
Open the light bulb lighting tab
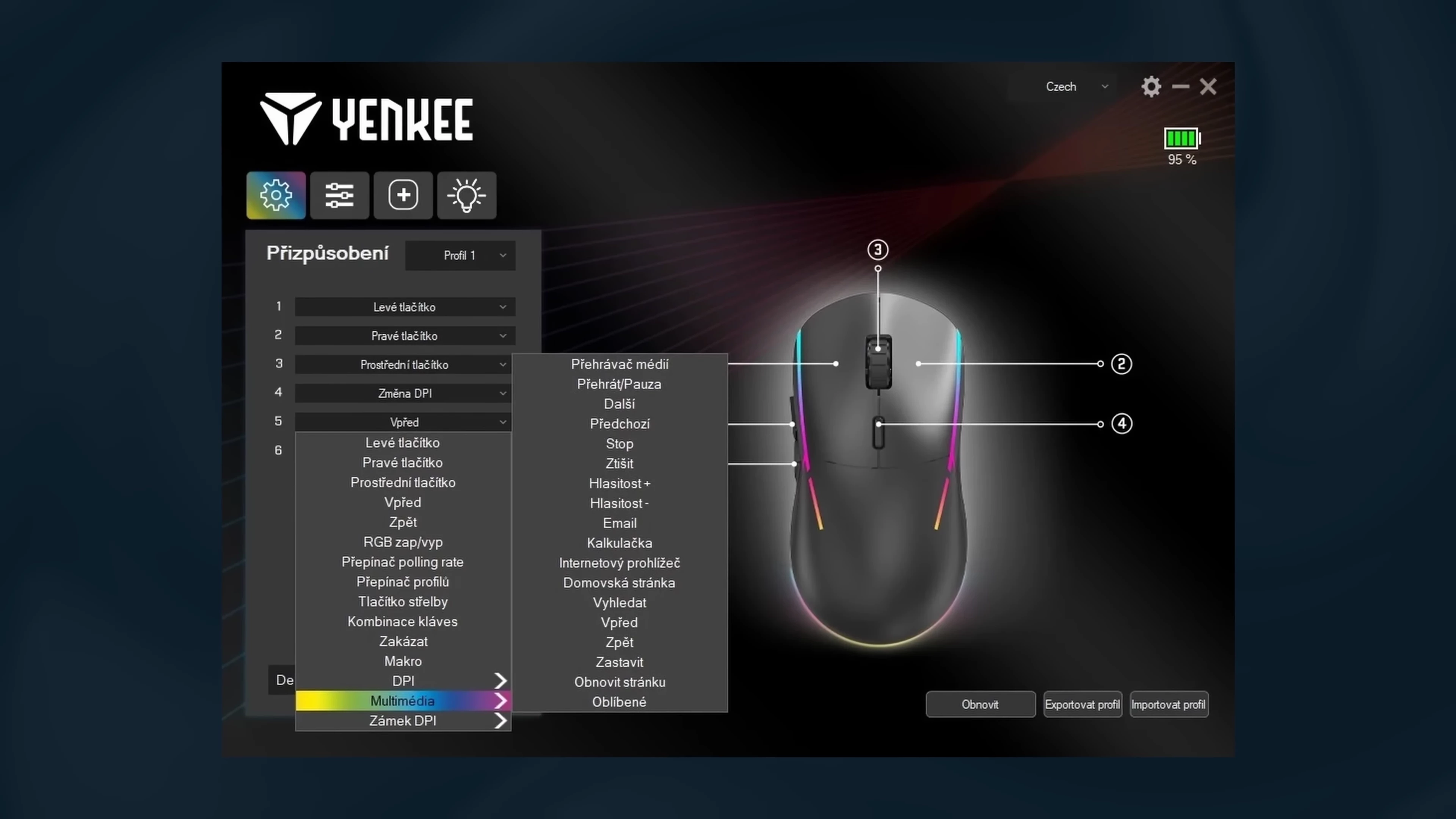click(x=466, y=195)
